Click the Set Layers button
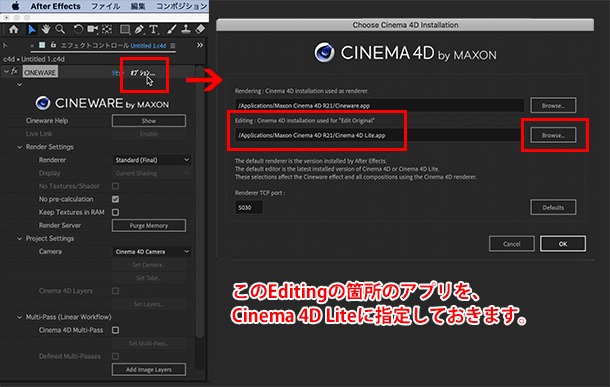 coord(149,304)
